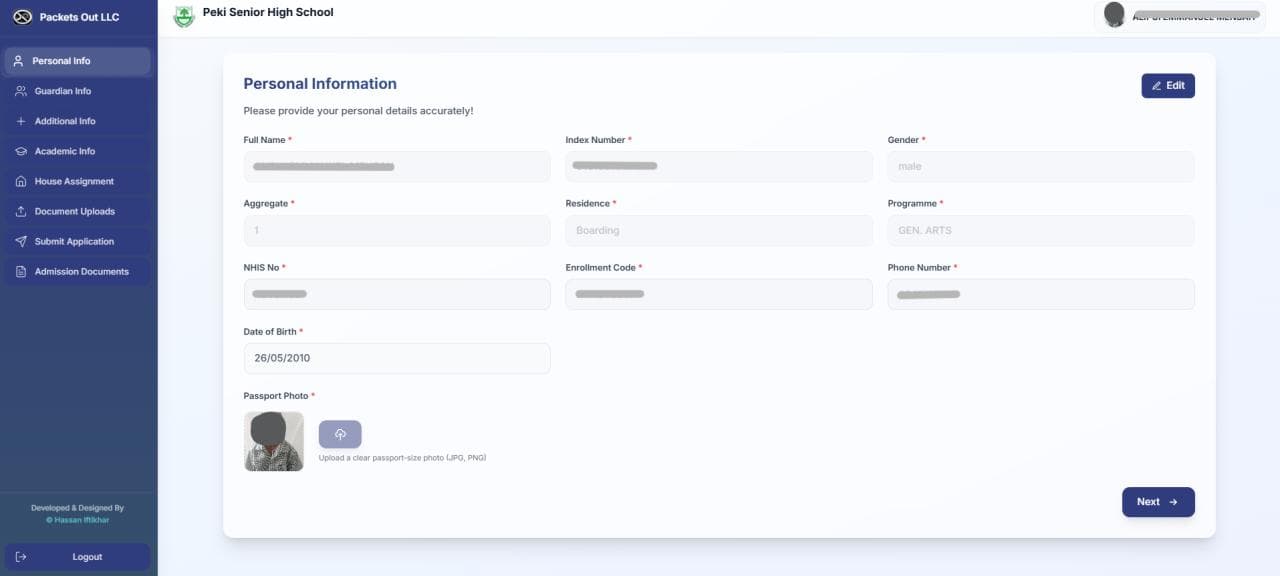Click the cloud upload photo icon button
Image resolution: width=1280 pixels, height=576 pixels.
point(340,434)
